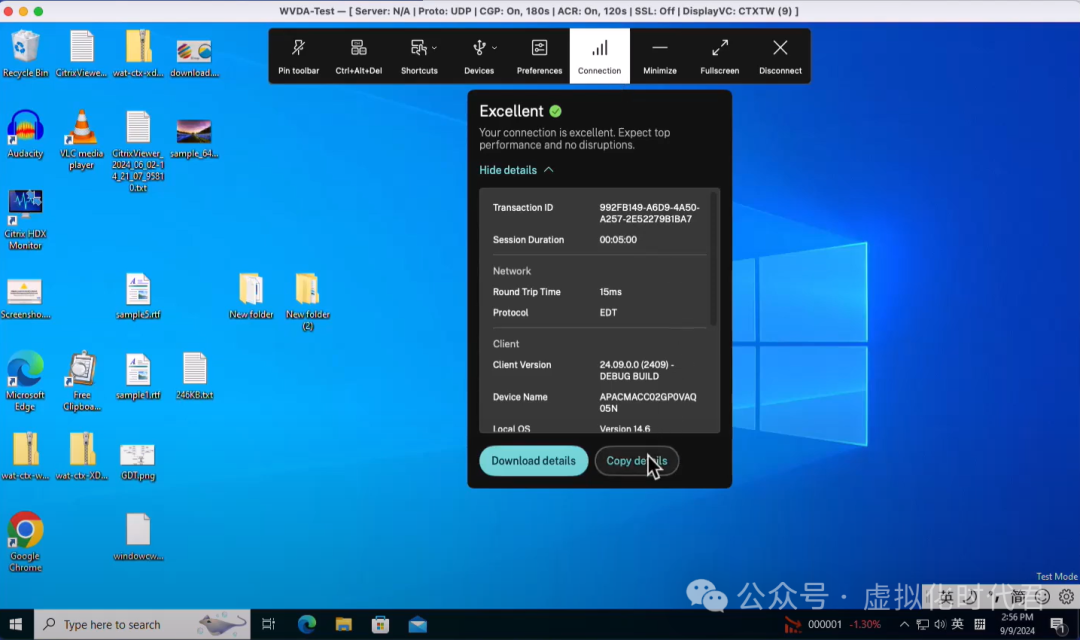Open Microsoft Edge from the taskbar
The image size is (1080, 640).
coord(307,624)
